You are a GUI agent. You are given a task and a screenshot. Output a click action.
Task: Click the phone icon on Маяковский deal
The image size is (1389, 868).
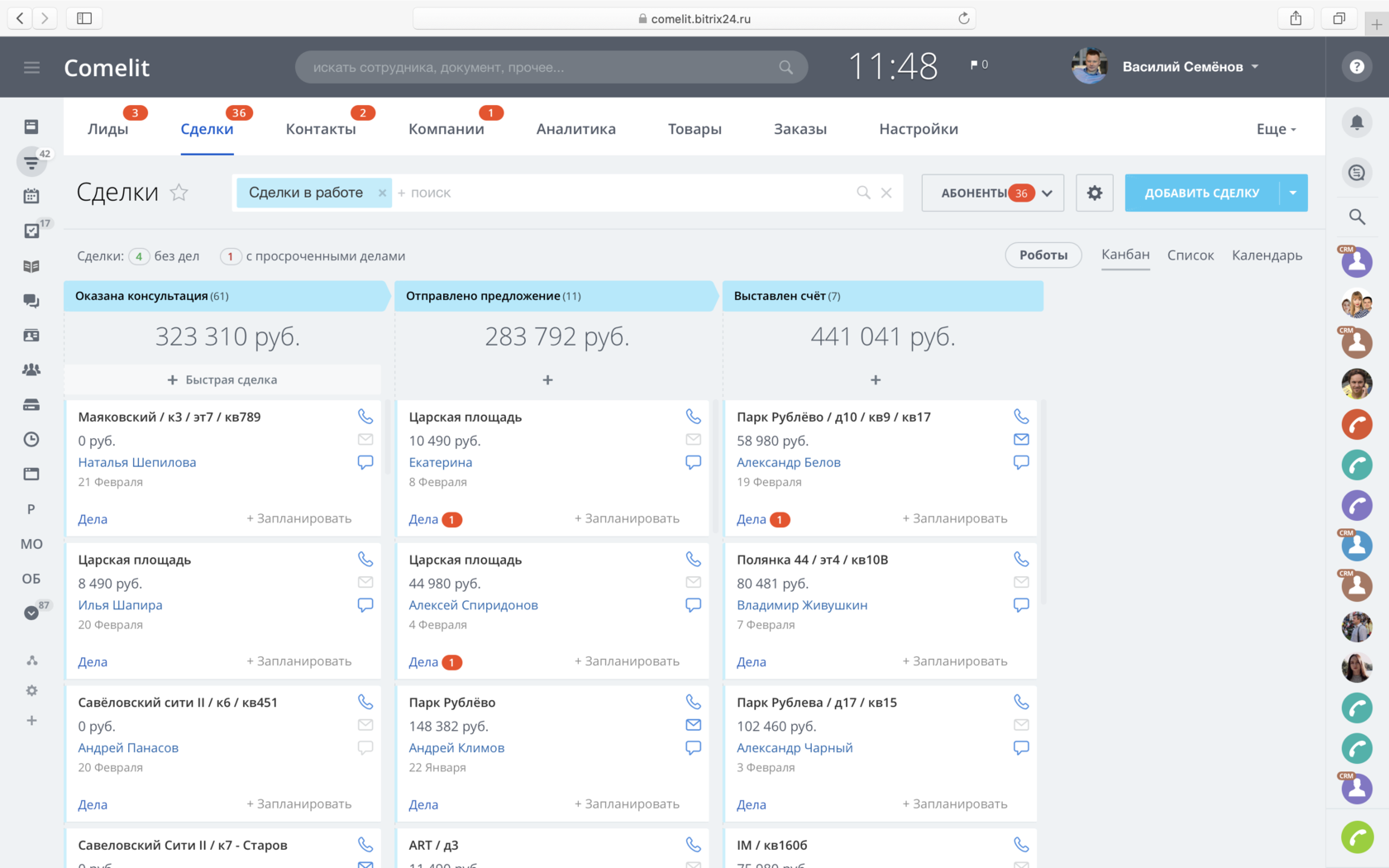point(365,417)
